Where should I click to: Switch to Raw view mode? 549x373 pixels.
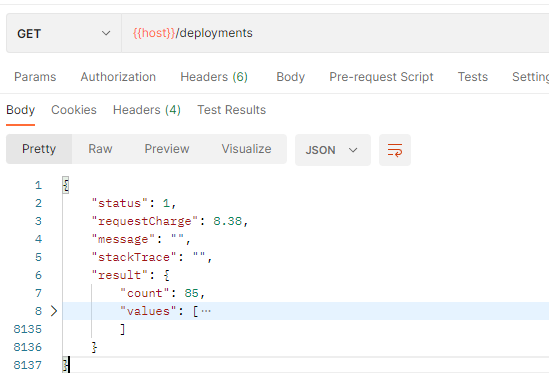(x=100, y=149)
